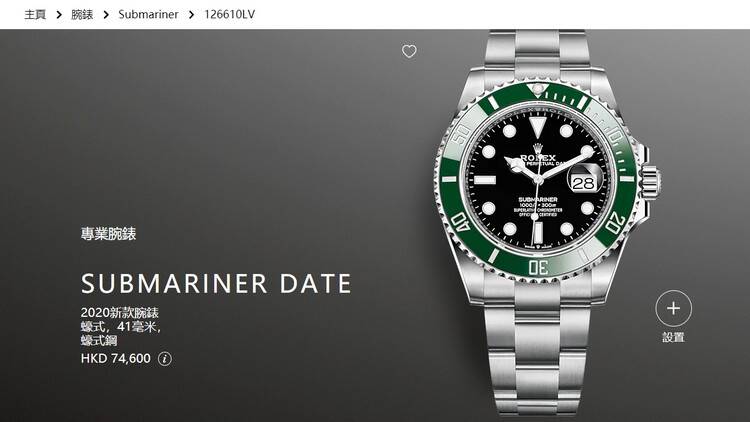This screenshot has width=750, height=422.
Task: Click the 2020新款腕錶 description line
Action: (x=120, y=313)
